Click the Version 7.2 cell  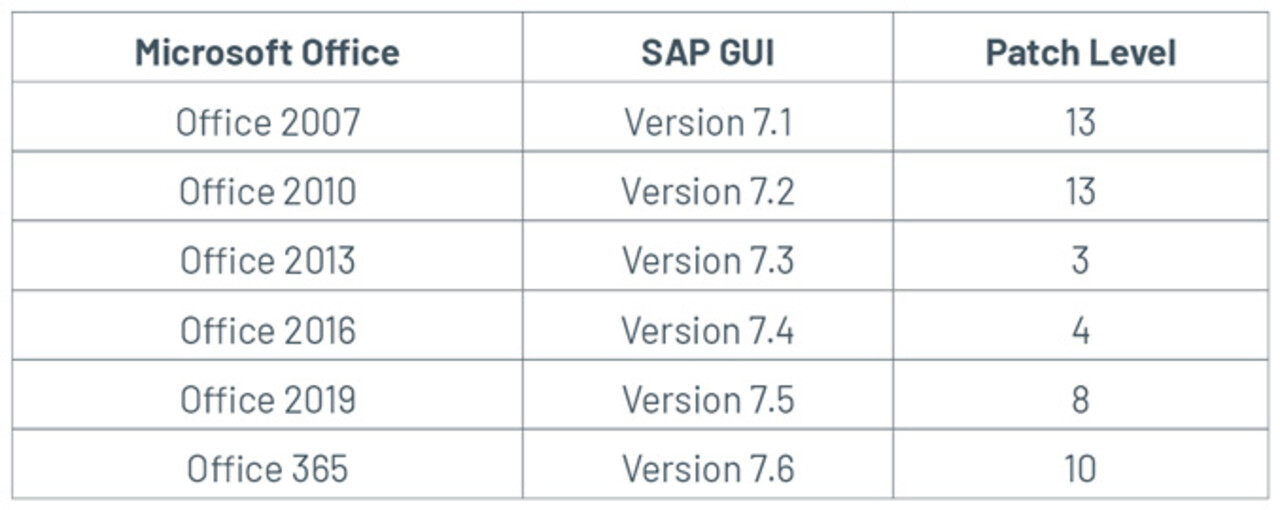[x=707, y=191]
